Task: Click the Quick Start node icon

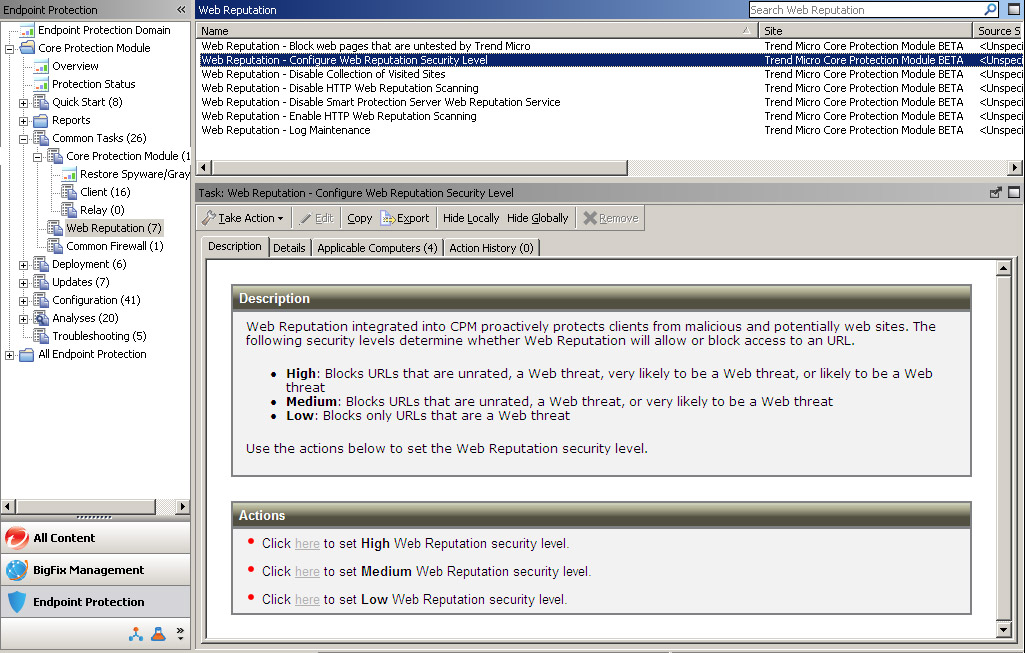Action: click(x=41, y=102)
